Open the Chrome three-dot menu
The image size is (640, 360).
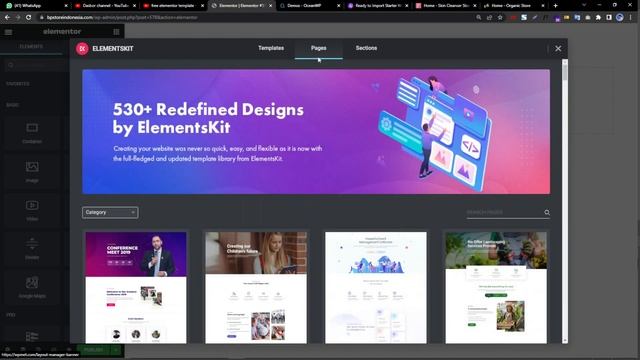pyautogui.click(x=631, y=18)
